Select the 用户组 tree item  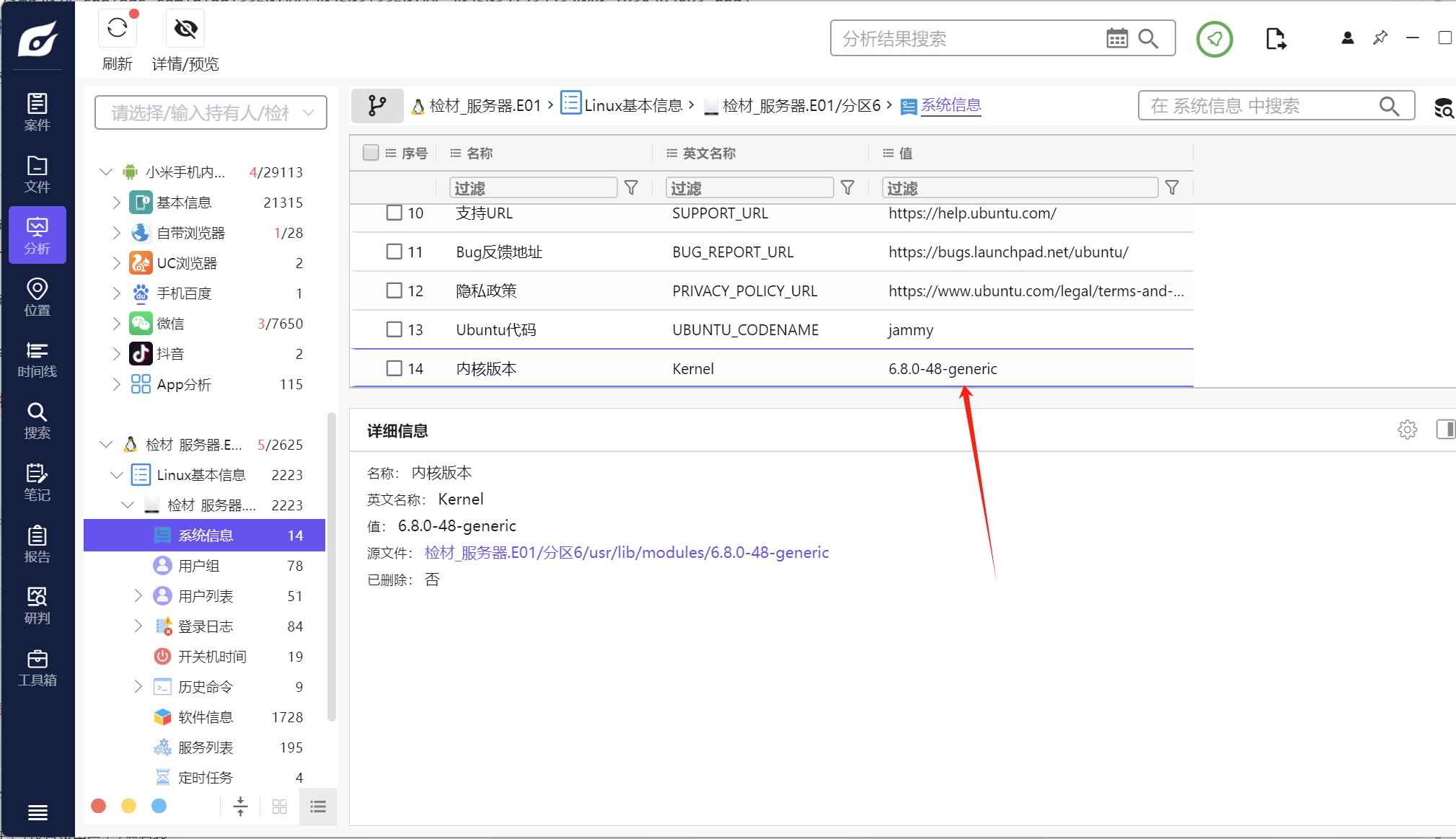(199, 566)
